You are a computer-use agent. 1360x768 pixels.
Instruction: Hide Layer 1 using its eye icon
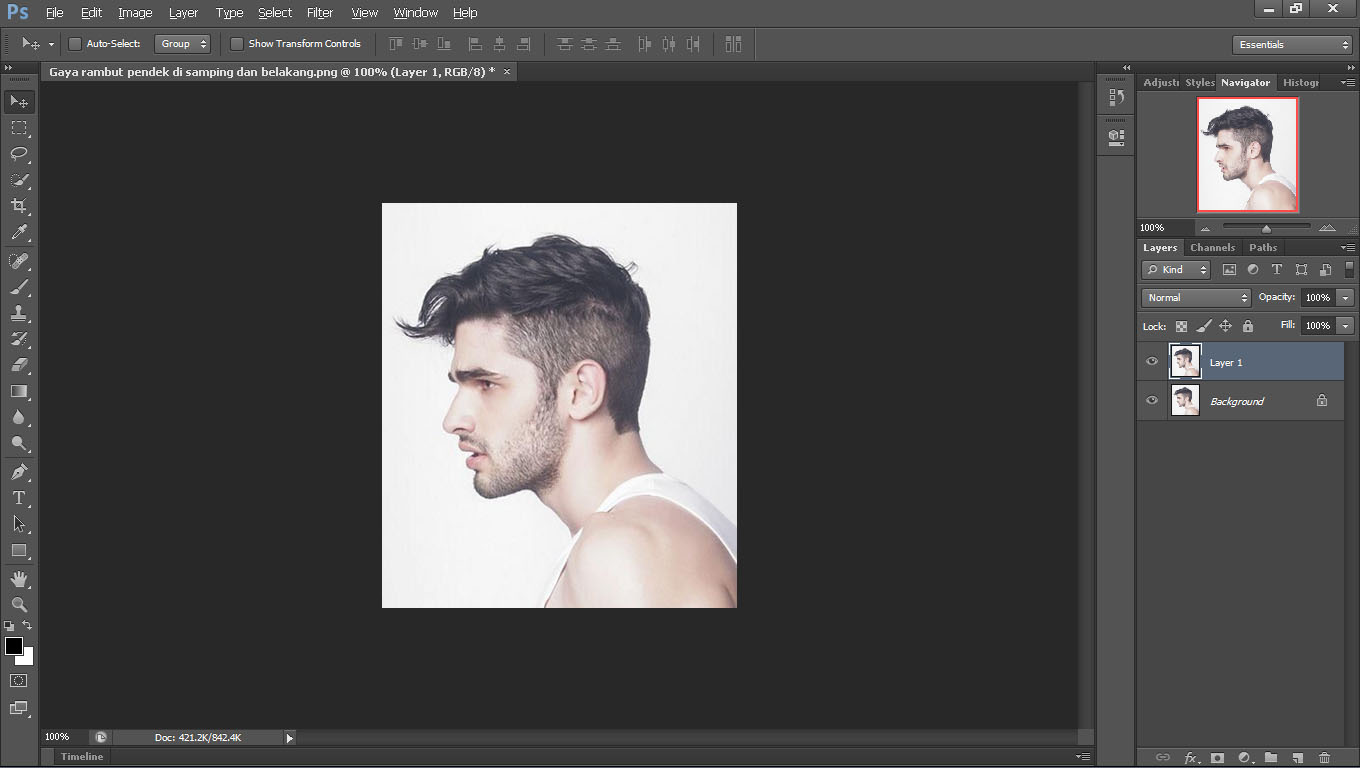[x=1152, y=362]
